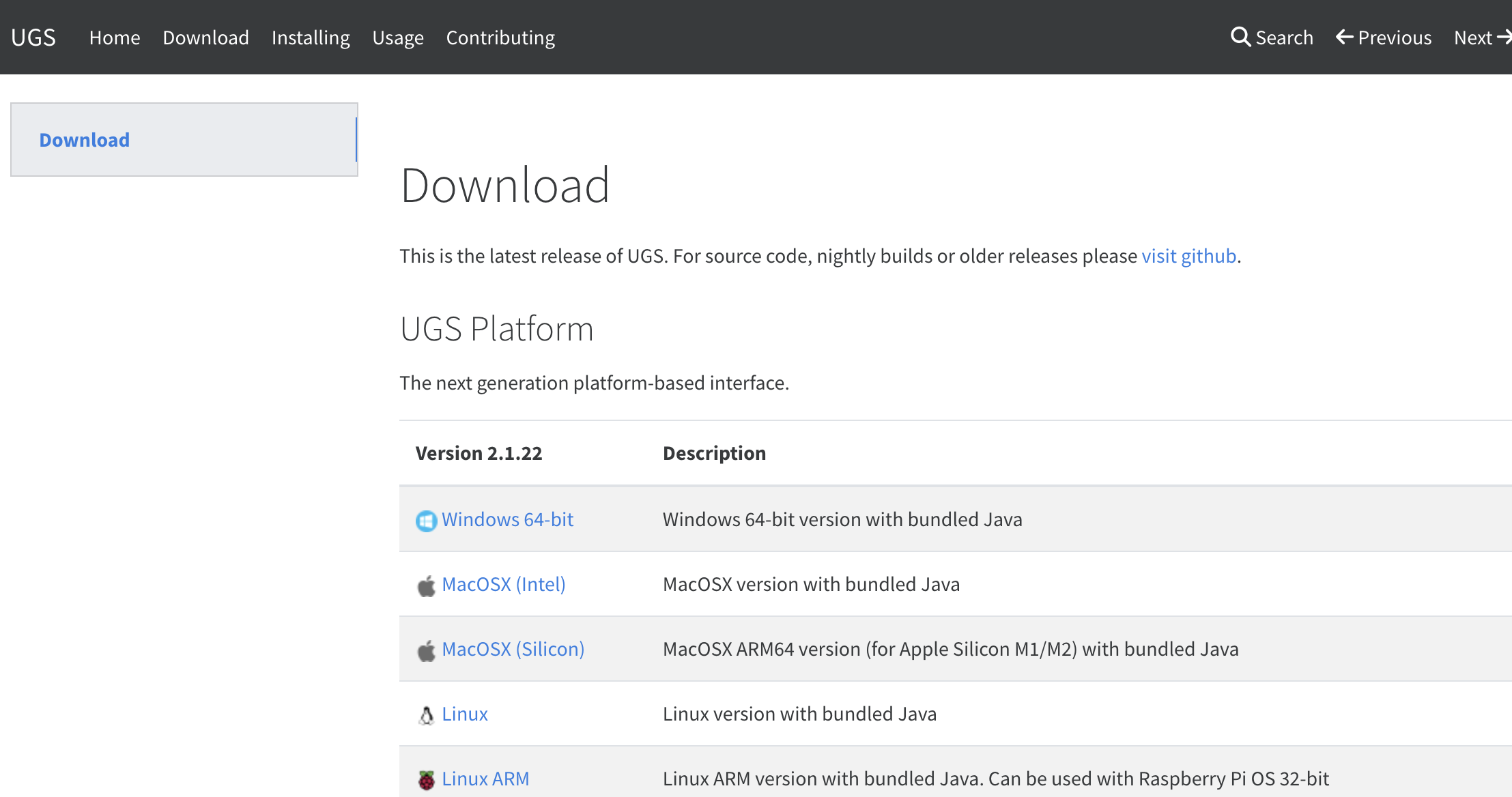Visit github via the hyperlink

point(1189,256)
